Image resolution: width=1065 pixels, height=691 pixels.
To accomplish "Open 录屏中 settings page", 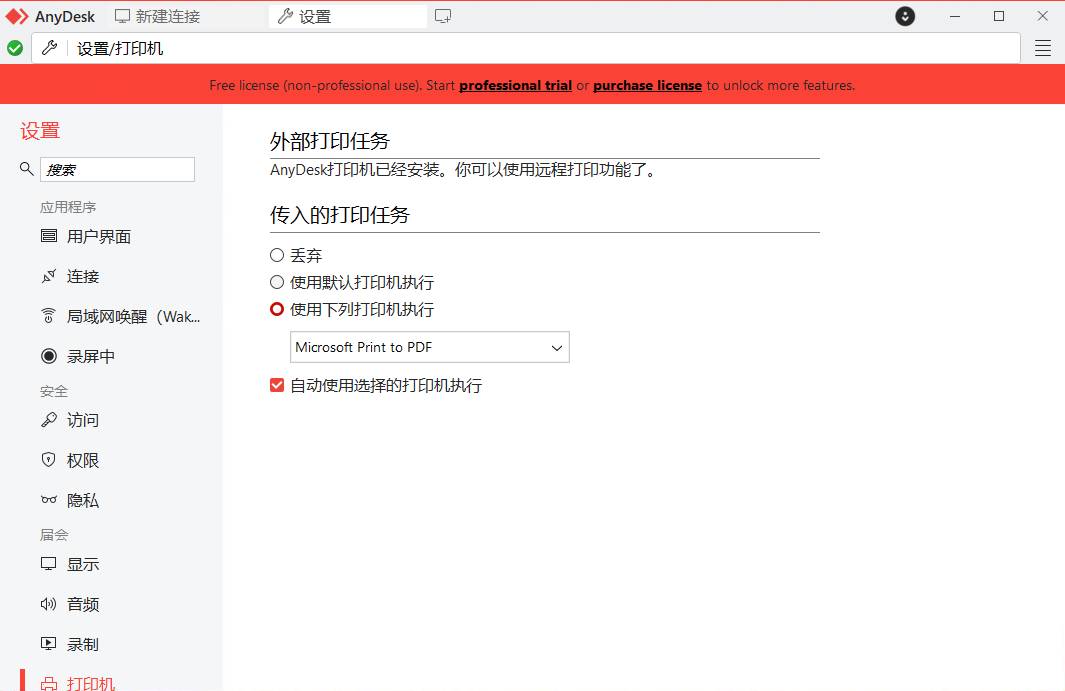I will 90,357.
